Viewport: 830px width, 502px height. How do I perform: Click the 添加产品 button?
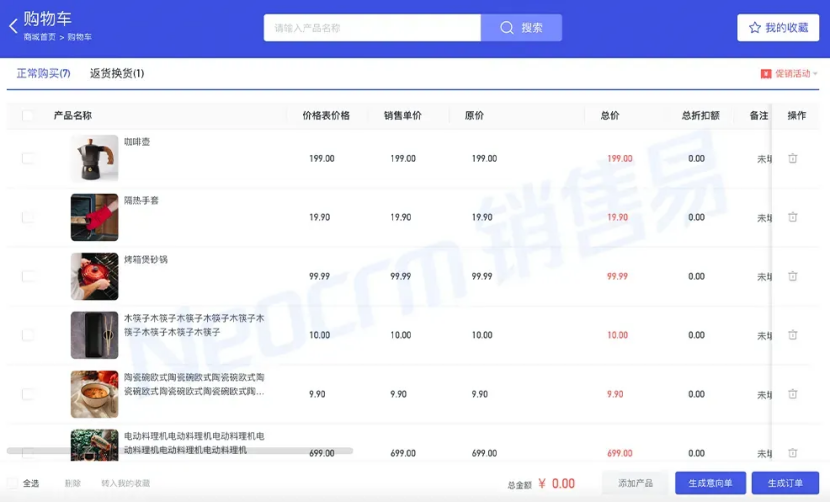click(x=635, y=483)
